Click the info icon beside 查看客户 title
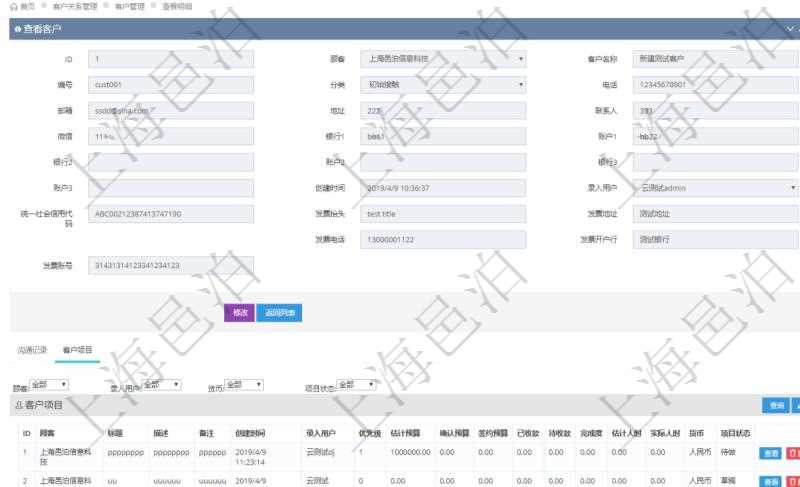800x487 pixels. [x=18, y=30]
